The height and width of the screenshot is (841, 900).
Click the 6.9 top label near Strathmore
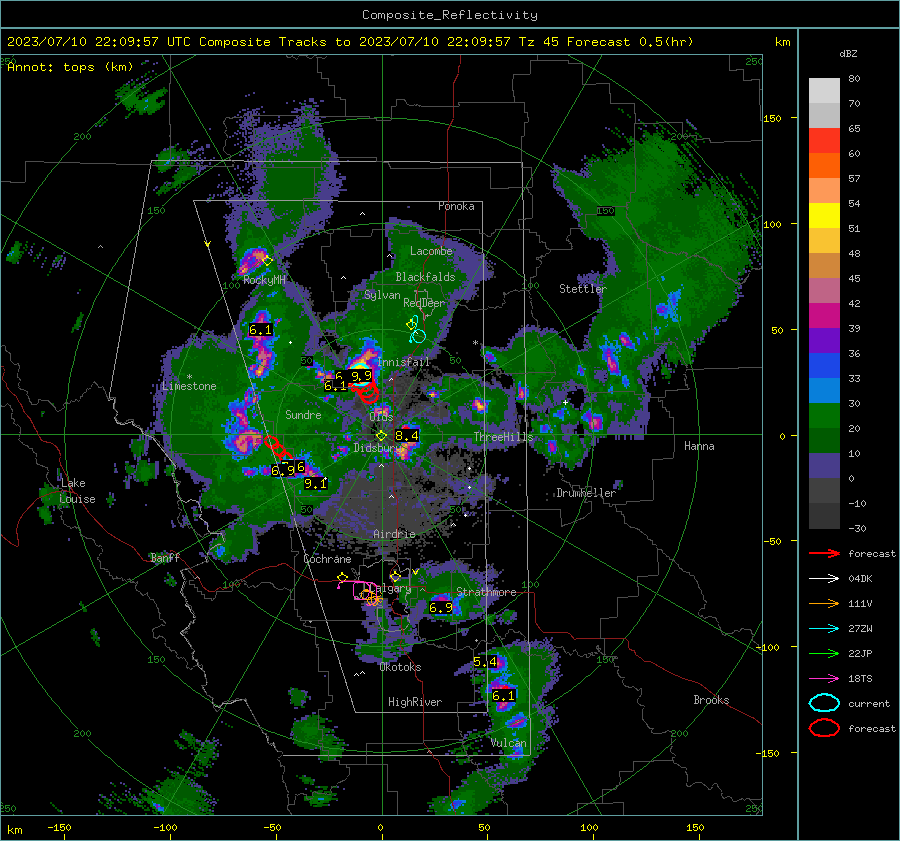[441, 608]
